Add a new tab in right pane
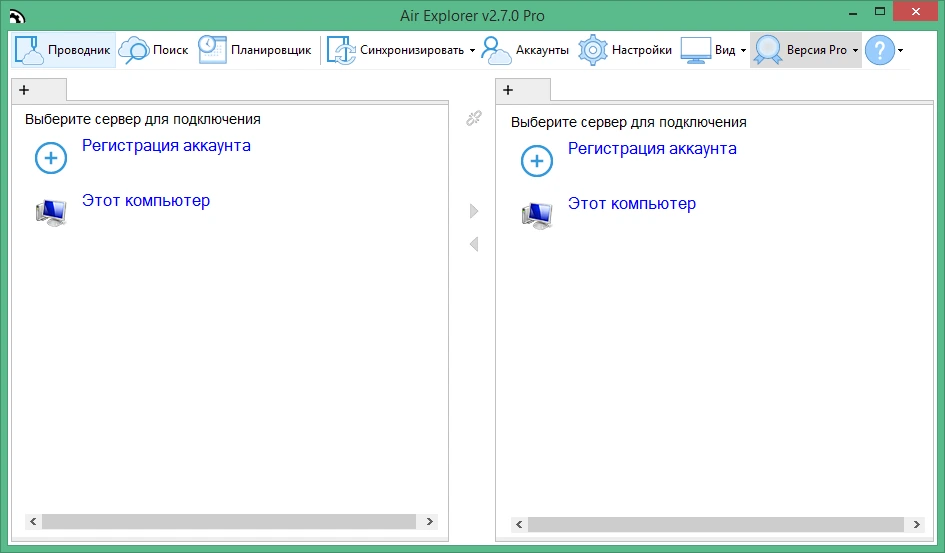This screenshot has height=553, width=945. 508,90
